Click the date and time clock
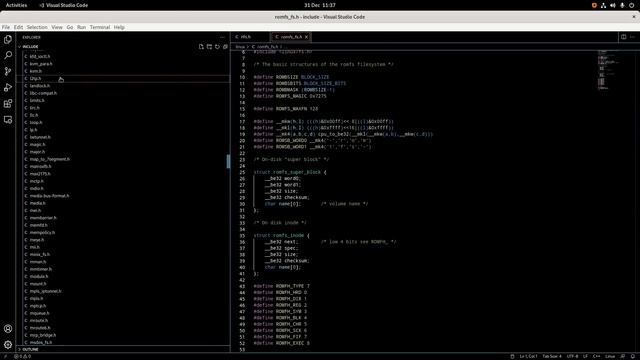Screen dimensions: 640x360 pos(320,5)
